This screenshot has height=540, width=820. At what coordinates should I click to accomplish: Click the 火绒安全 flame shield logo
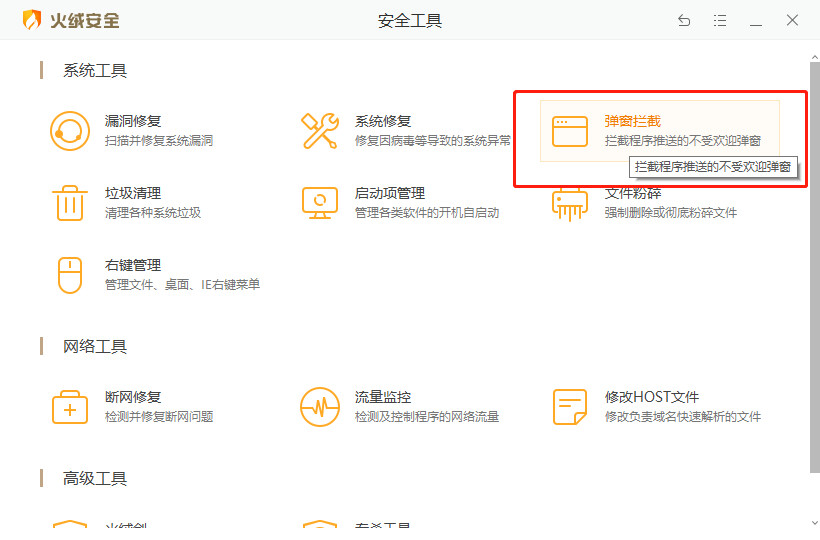point(32,20)
